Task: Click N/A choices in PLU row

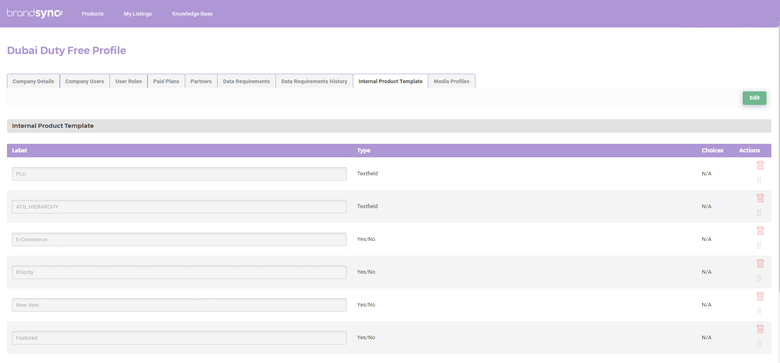Action: tap(706, 174)
